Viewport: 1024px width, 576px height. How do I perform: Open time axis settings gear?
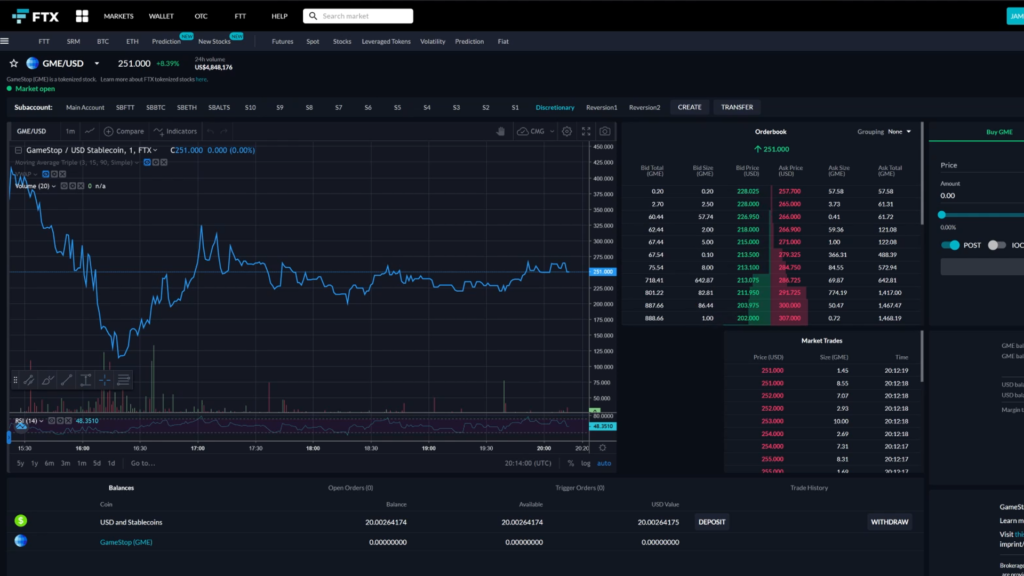pyautogui.click(x=603, y=448)
